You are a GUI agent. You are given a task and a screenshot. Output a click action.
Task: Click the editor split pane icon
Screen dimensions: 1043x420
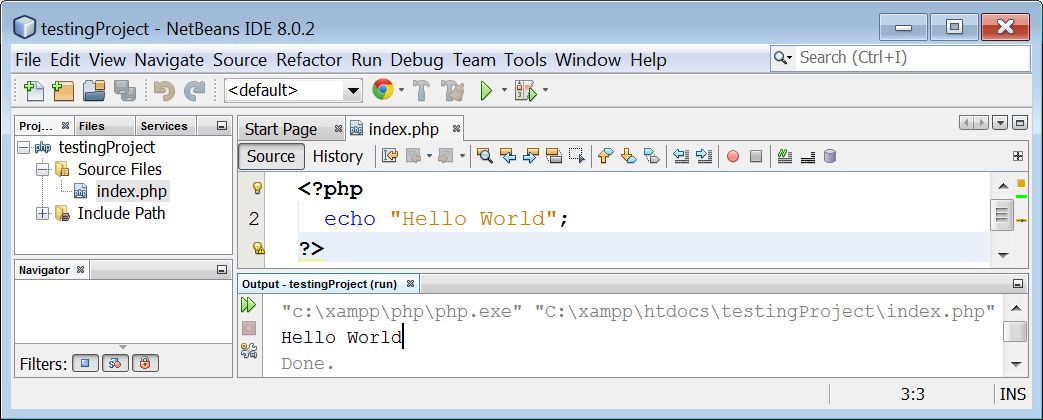[1017, 156]
